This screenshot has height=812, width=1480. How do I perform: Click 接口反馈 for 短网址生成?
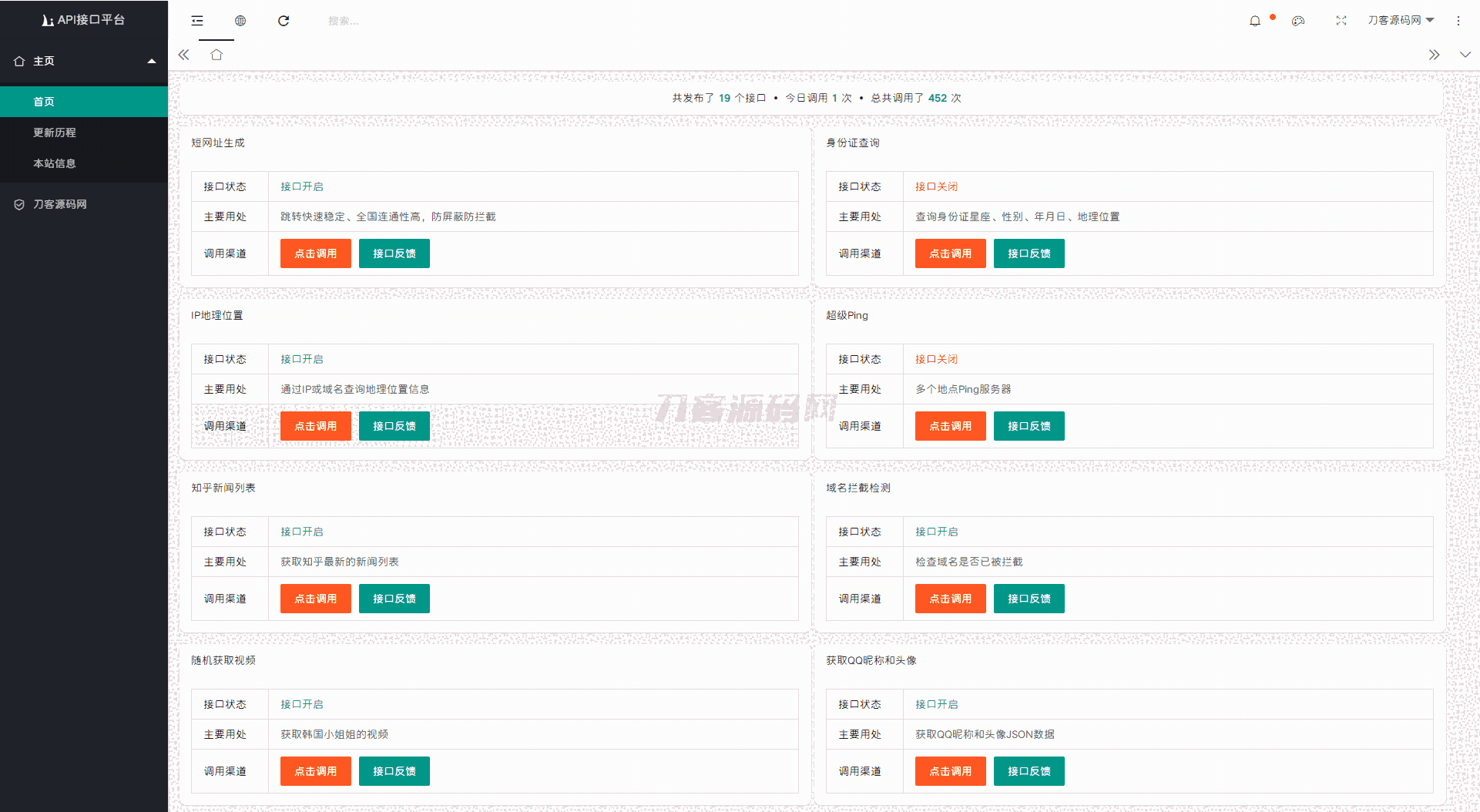point(394,253)
